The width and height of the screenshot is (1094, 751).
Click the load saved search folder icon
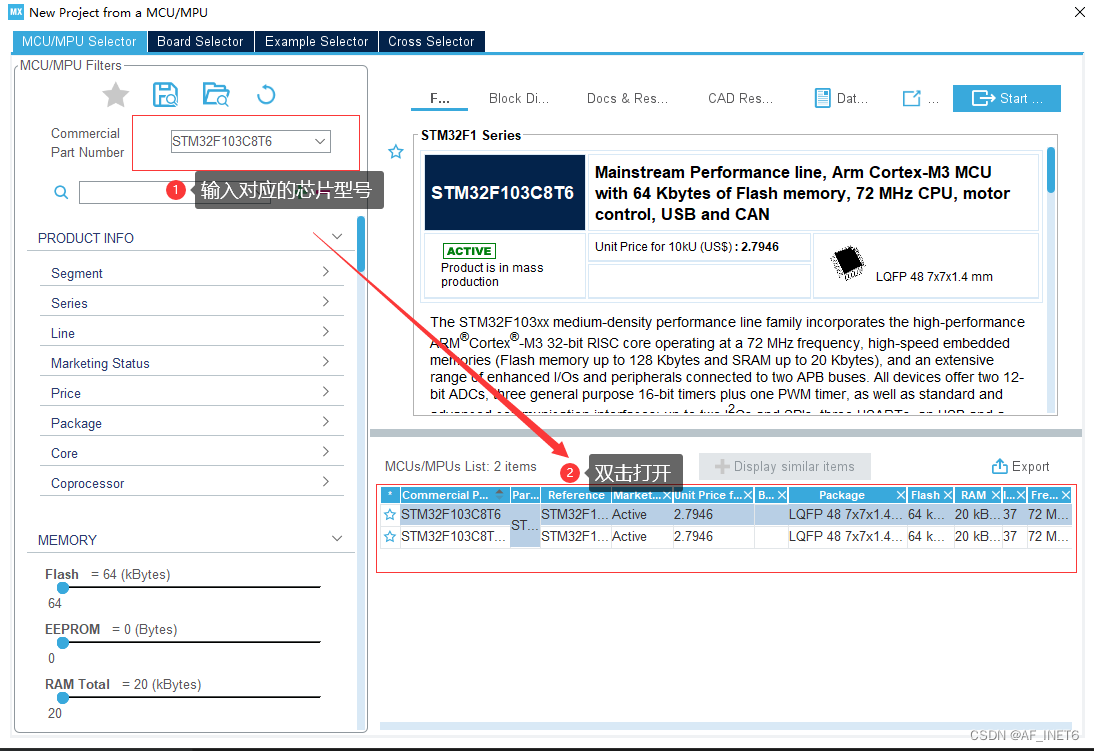(x=216, y=94)
